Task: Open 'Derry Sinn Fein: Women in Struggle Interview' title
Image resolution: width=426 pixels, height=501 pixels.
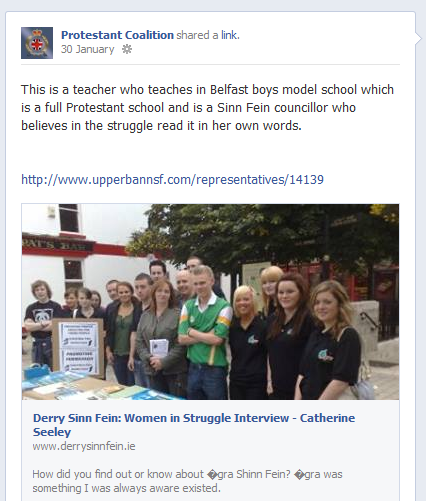Action: click(x=161, y=418)
